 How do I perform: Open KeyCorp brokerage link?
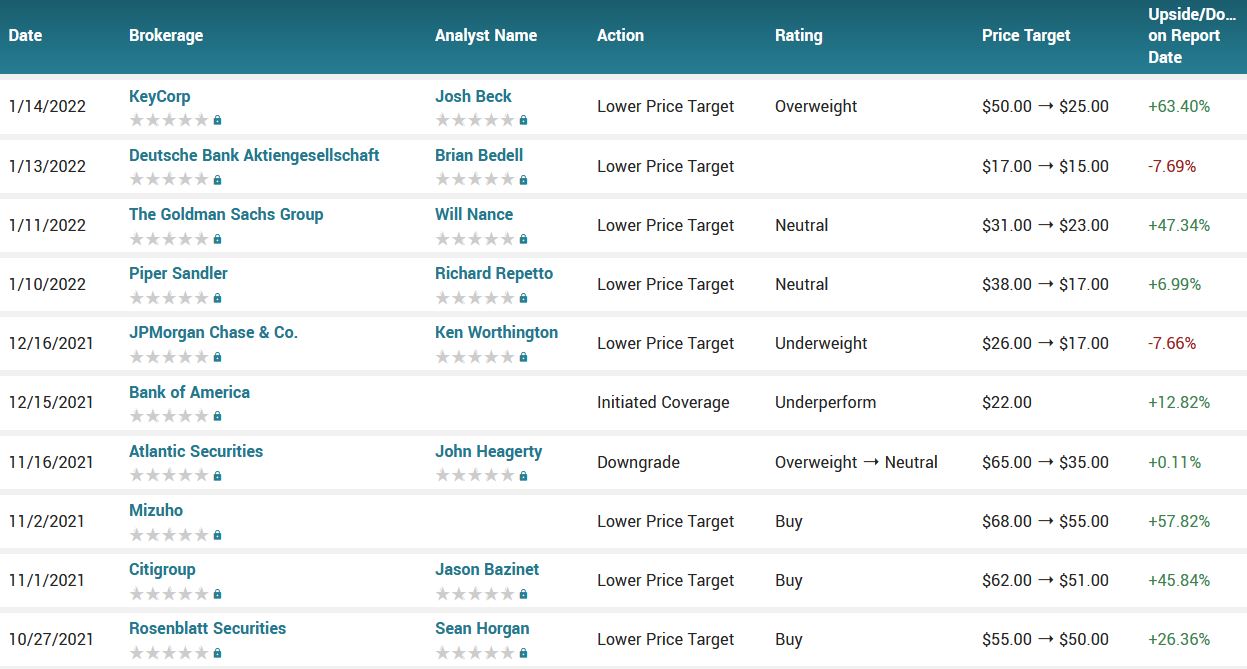pos(159,96)
